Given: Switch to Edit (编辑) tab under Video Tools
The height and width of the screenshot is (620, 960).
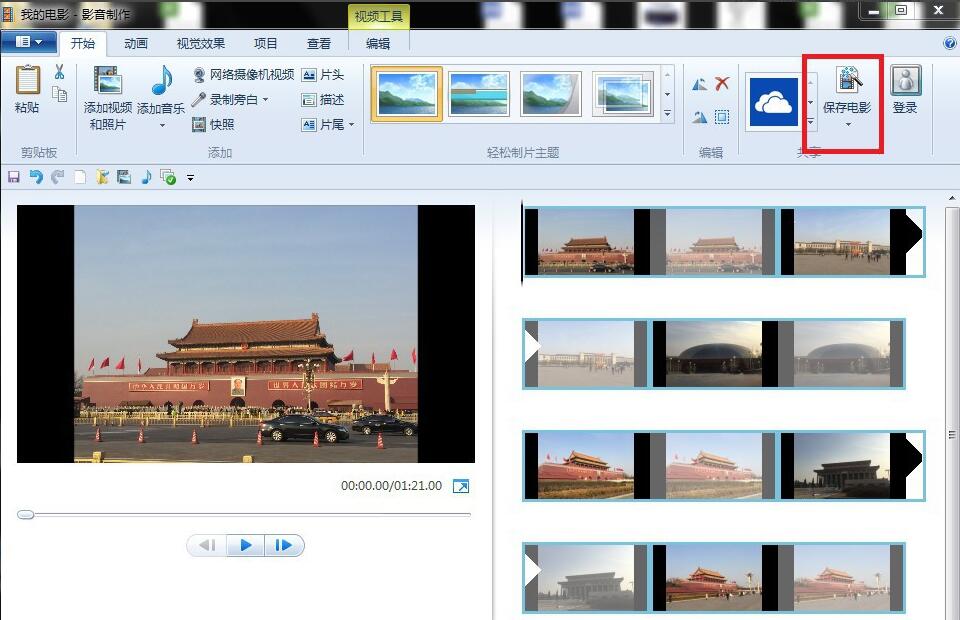Looking at the screenshot, I should coord(378,43).
